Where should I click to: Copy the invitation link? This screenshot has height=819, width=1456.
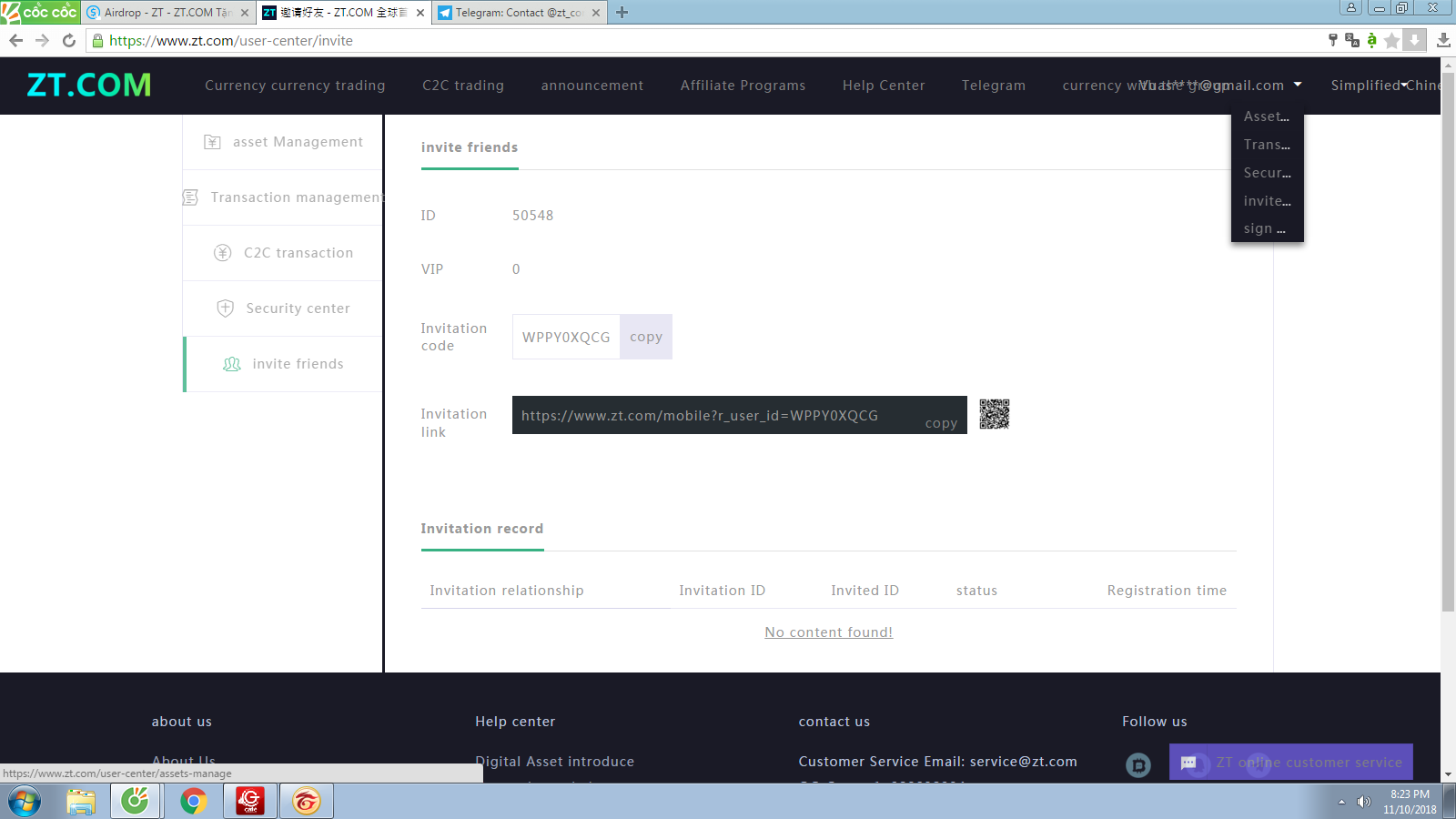tap(941, 422)
